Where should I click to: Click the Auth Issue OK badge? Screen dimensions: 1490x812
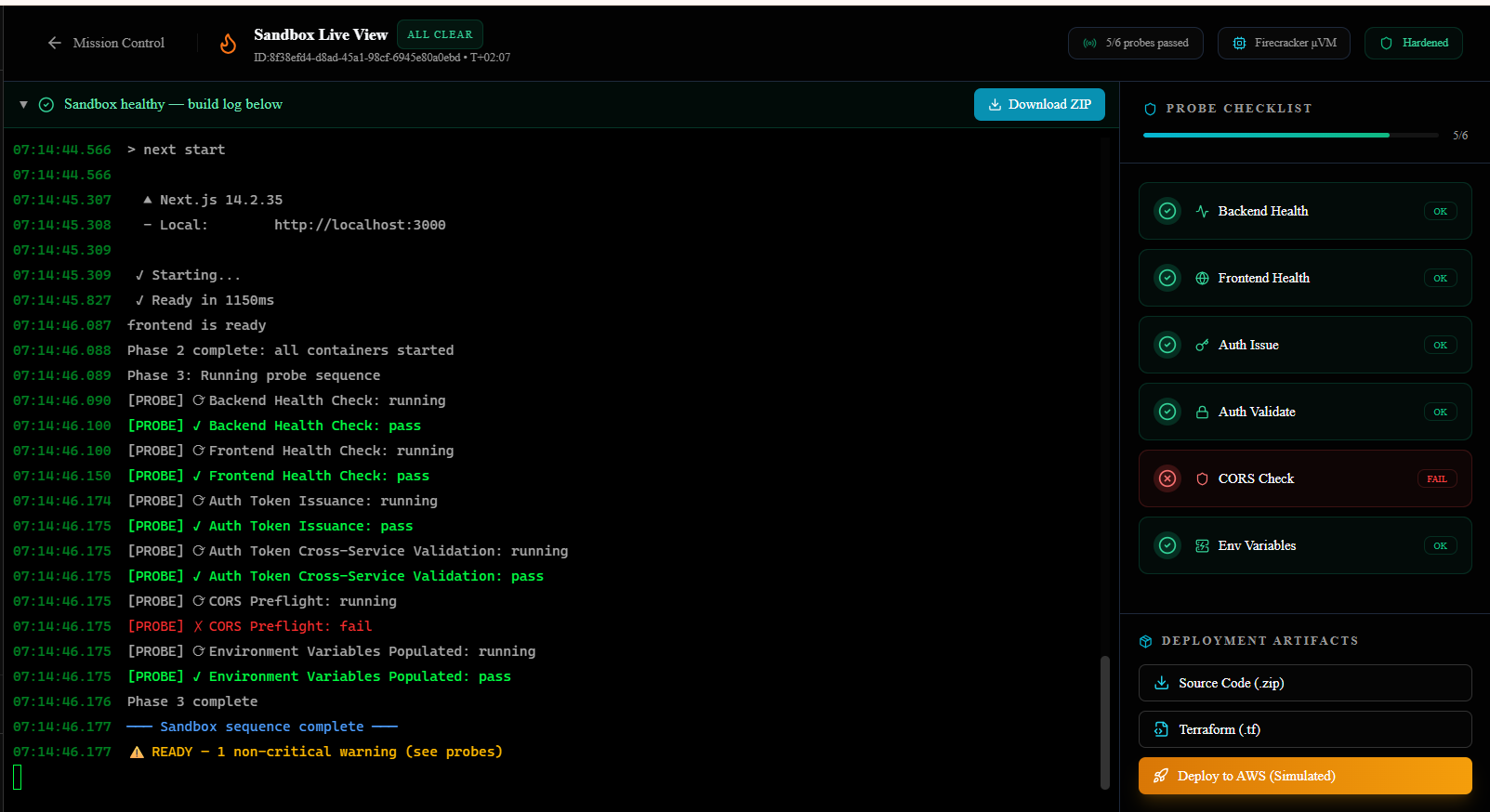pos(1440,345)
